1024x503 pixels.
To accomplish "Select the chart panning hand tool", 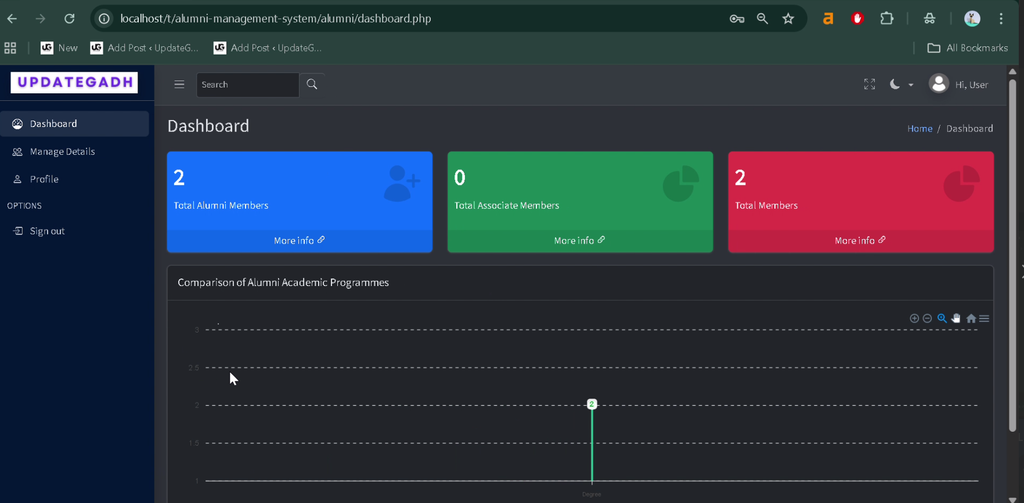I will coord(956,319).
